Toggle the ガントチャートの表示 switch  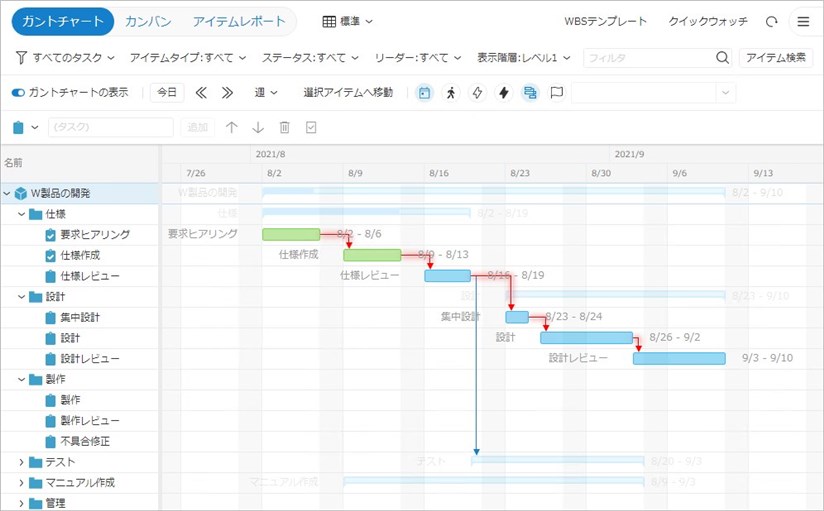point(18,93)
